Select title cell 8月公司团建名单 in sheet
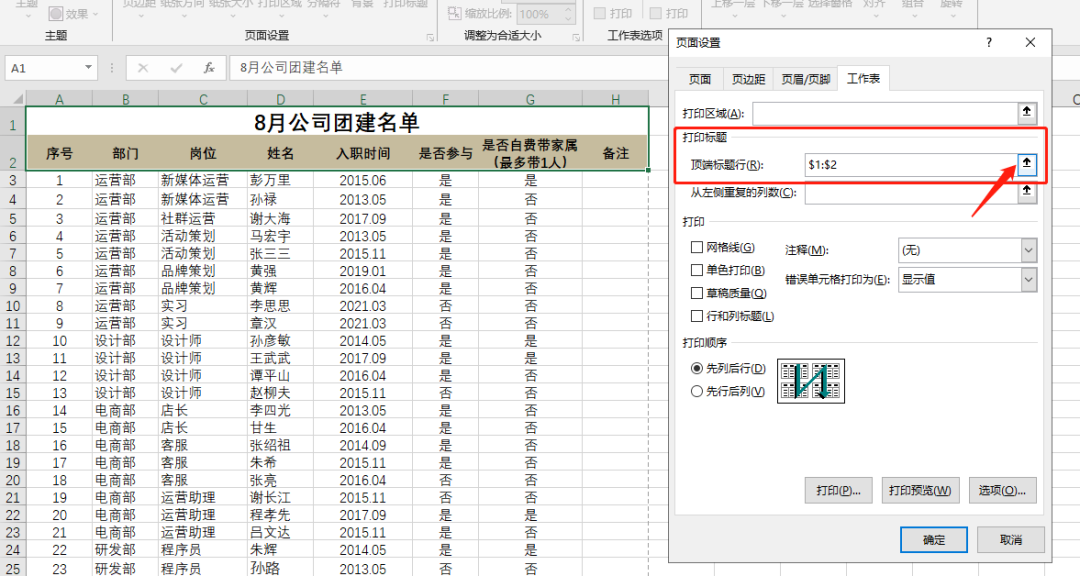The image size is (1080, 576). click(x=337, y=122)
